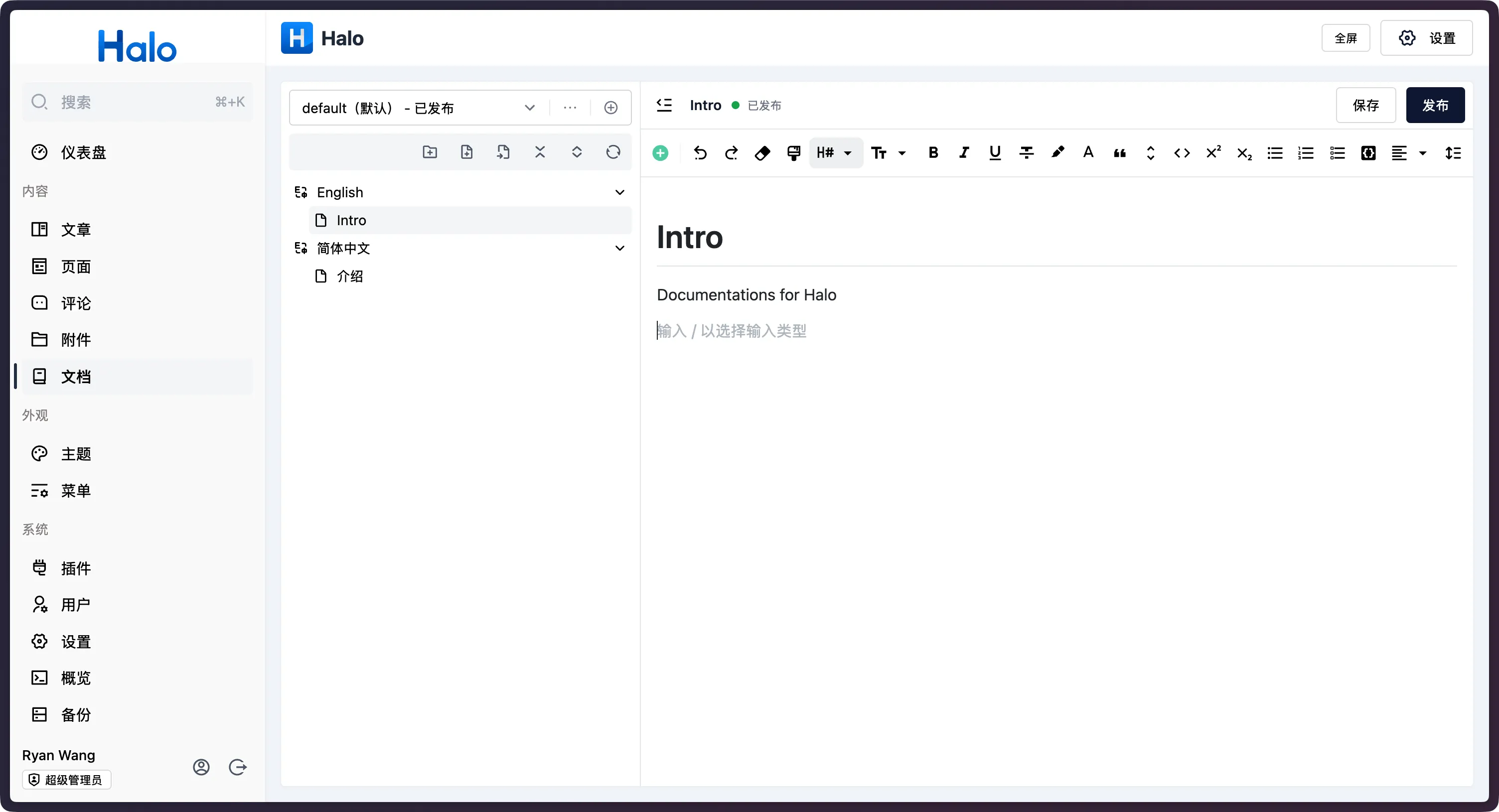Open the H# heading dropdown
This screenshot has height=812, width=1499.
tap(834, 153)
